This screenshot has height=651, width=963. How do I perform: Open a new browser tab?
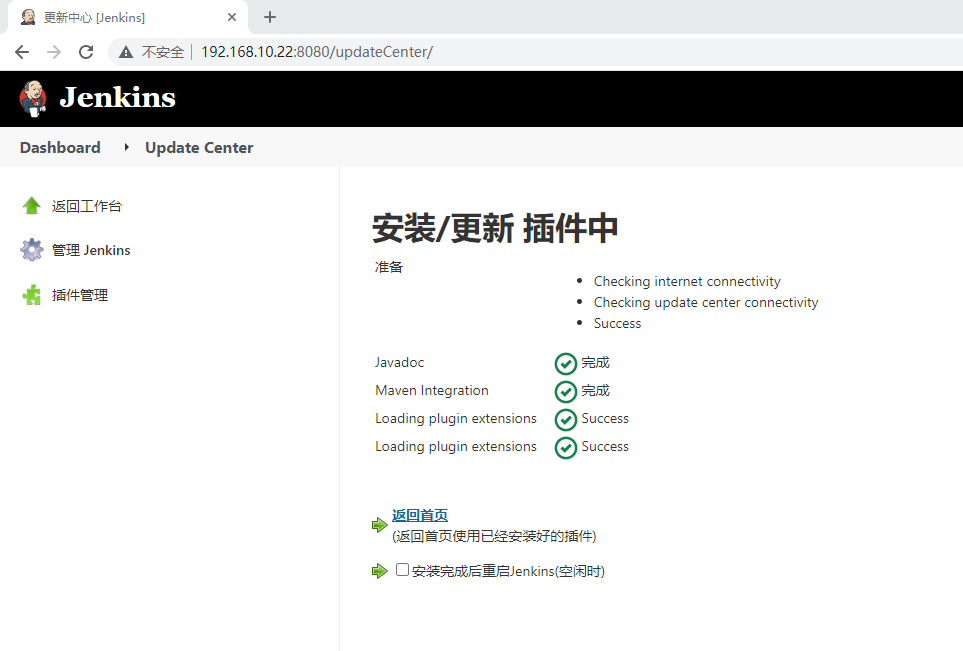(x=270, y=17)
